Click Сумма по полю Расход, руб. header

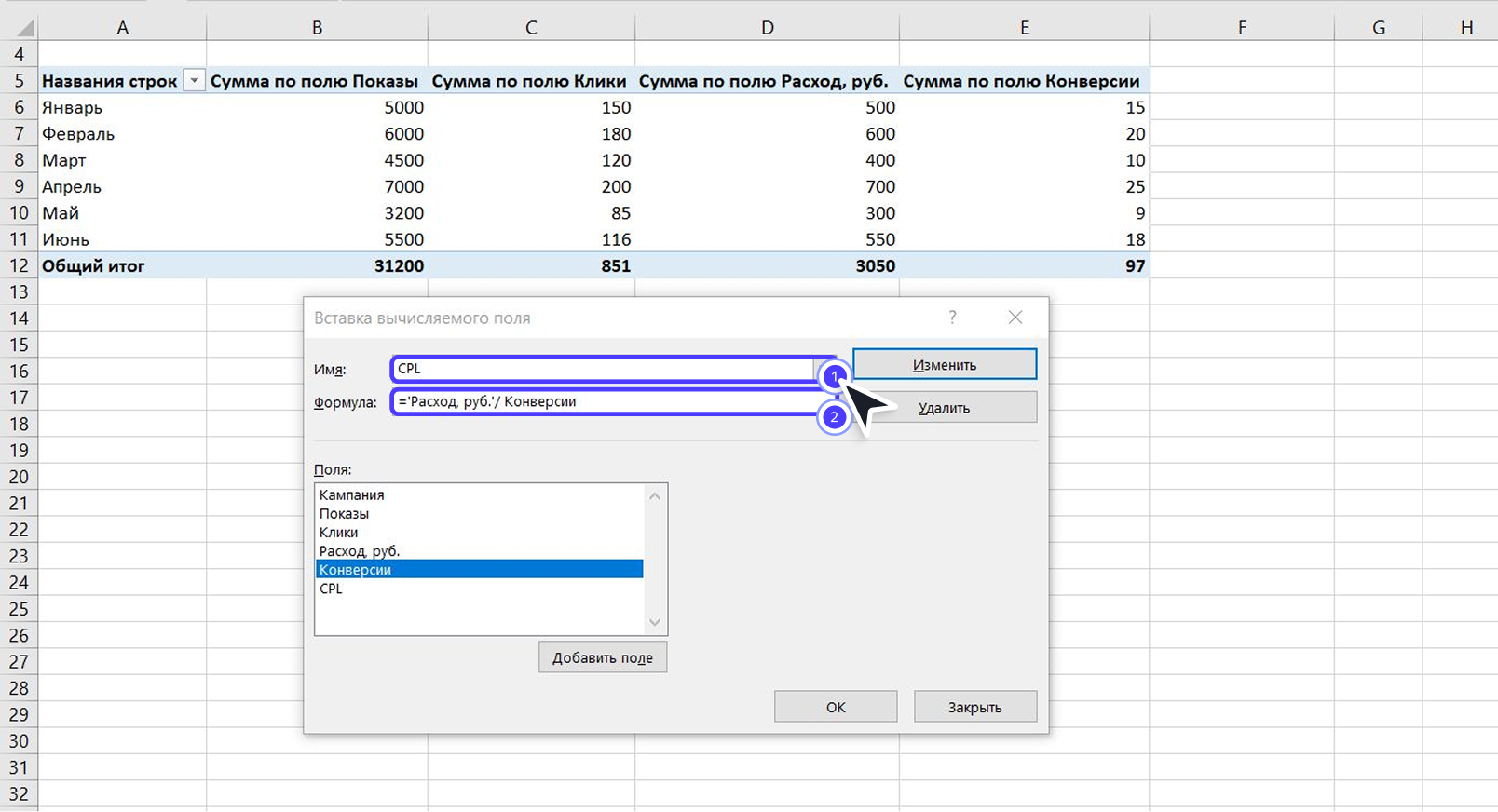(x=767, y=81)
